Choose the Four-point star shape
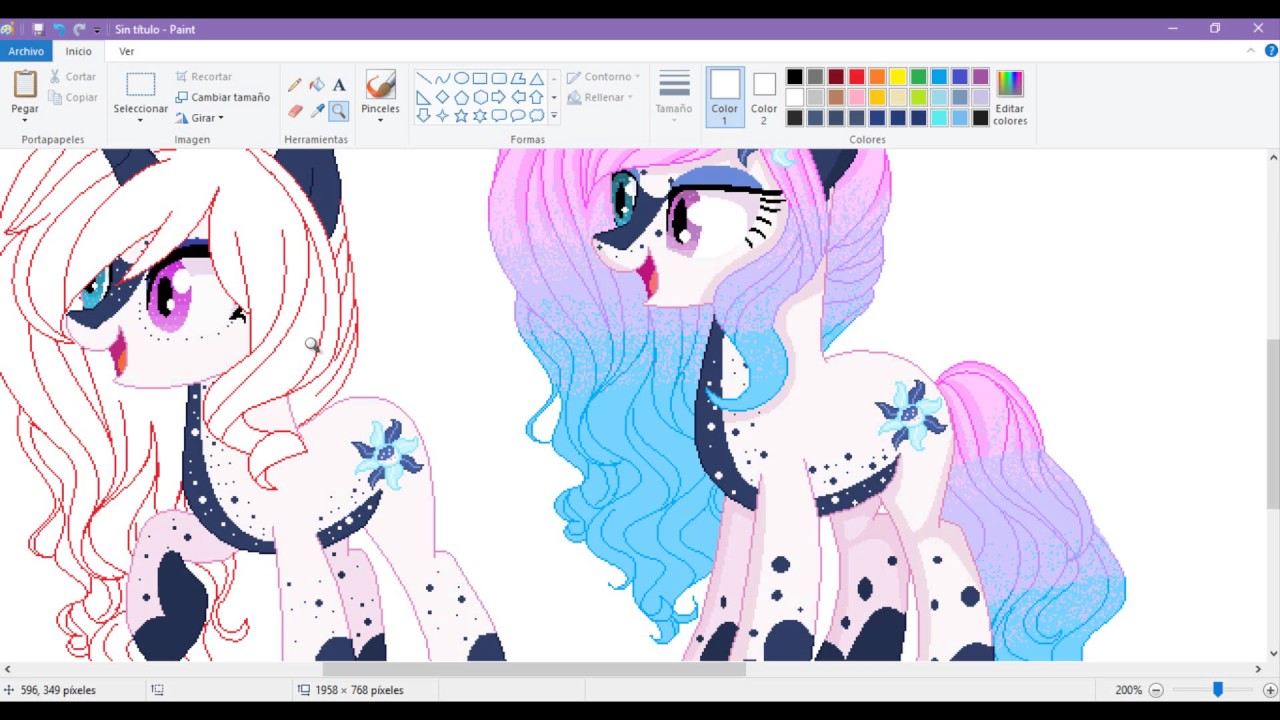Image resolution: width=1280 pixels, height=720 pixels. pos(442,116)
